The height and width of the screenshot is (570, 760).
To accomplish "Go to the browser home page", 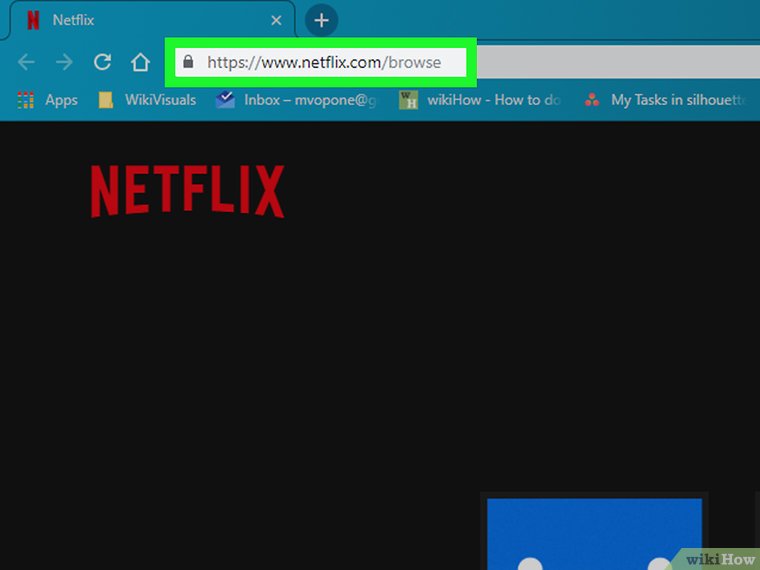I will tap(140, 62).
